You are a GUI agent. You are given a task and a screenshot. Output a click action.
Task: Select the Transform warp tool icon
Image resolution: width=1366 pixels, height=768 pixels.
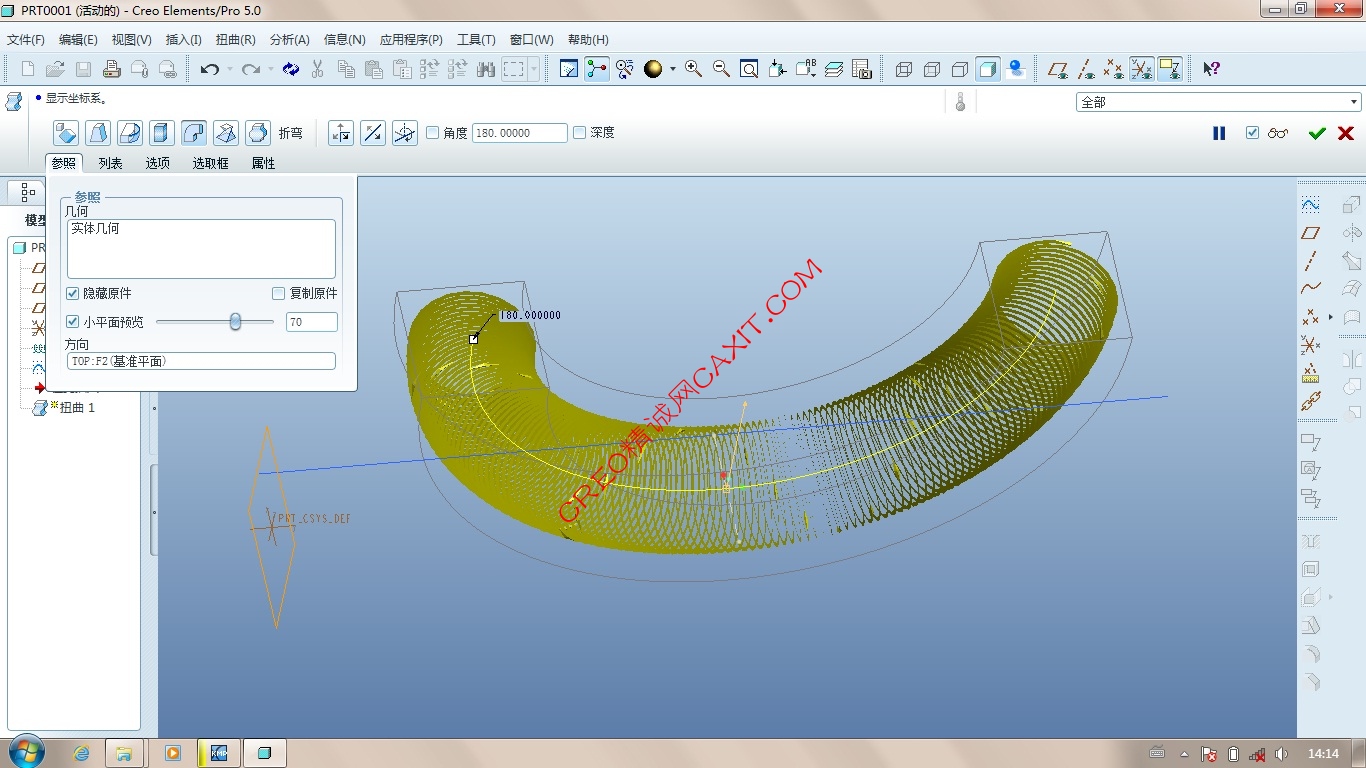[66, 132]
